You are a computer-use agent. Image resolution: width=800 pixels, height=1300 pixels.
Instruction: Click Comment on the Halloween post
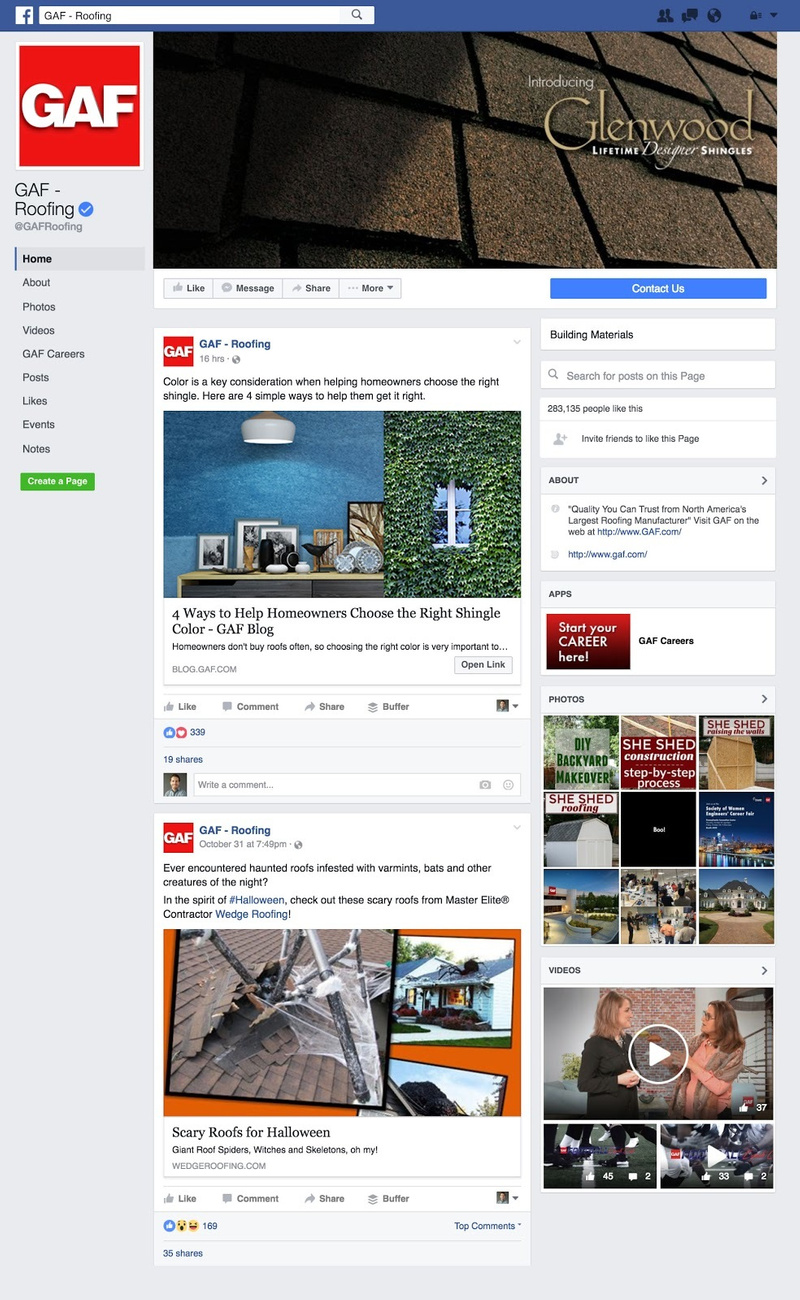(250, 1198)
